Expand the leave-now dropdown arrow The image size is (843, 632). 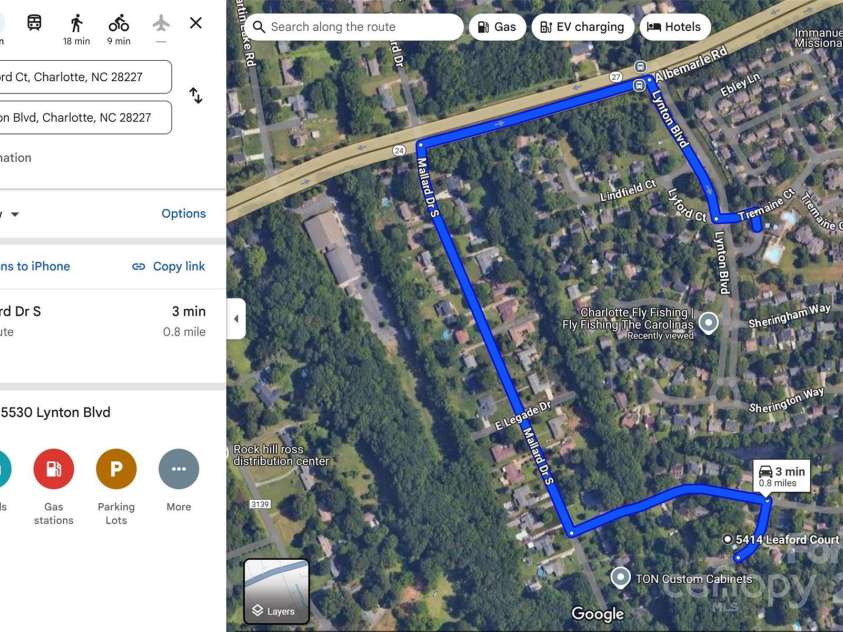coord(15,214)
